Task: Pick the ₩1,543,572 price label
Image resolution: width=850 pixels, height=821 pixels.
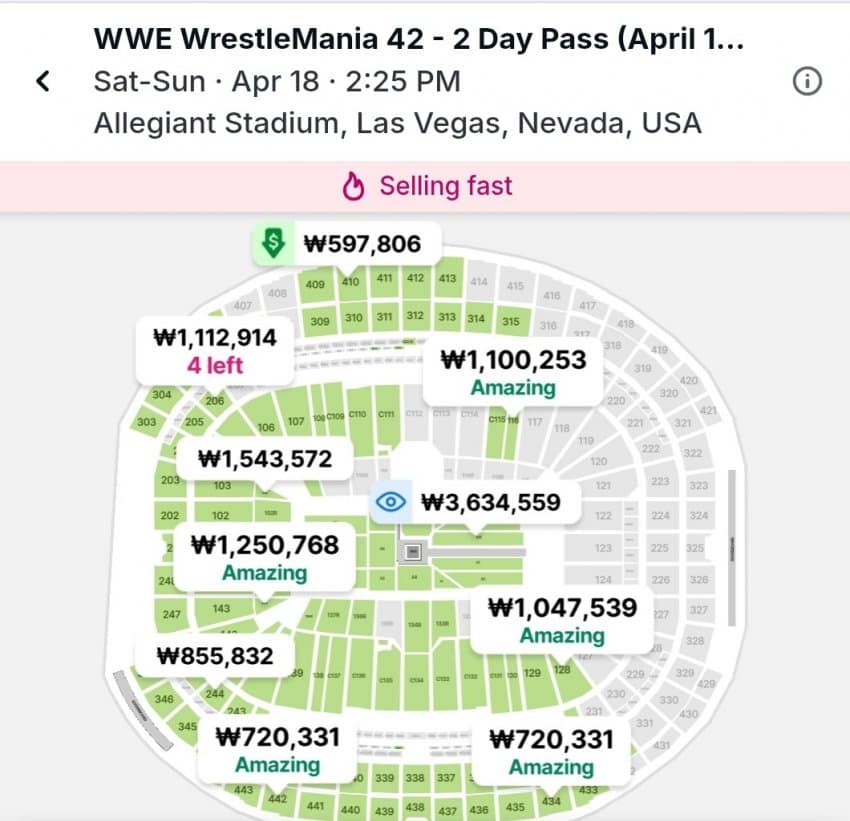Action: (264, 460)
